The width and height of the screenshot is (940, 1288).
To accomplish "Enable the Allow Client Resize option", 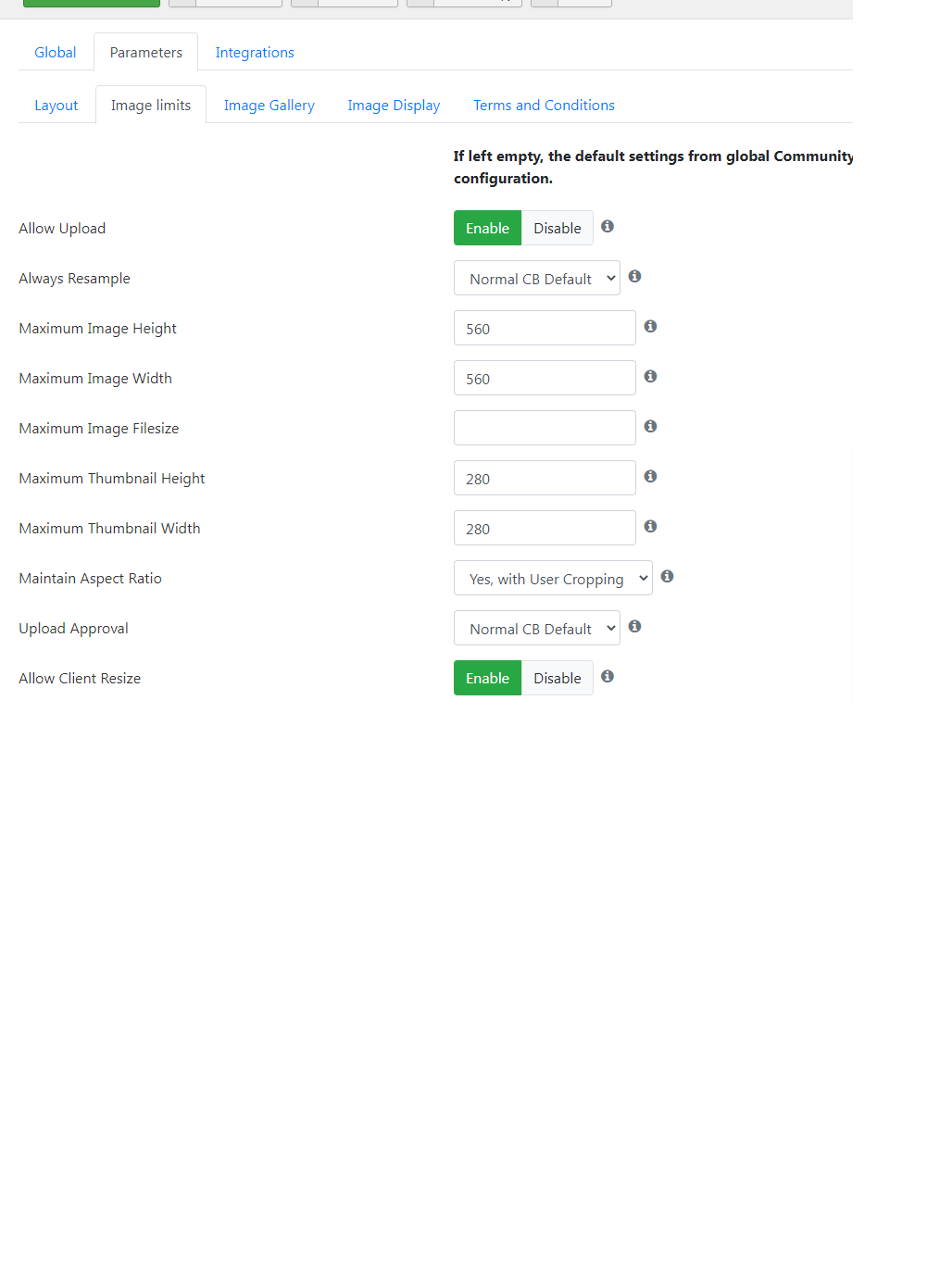I will pos(487,678).
